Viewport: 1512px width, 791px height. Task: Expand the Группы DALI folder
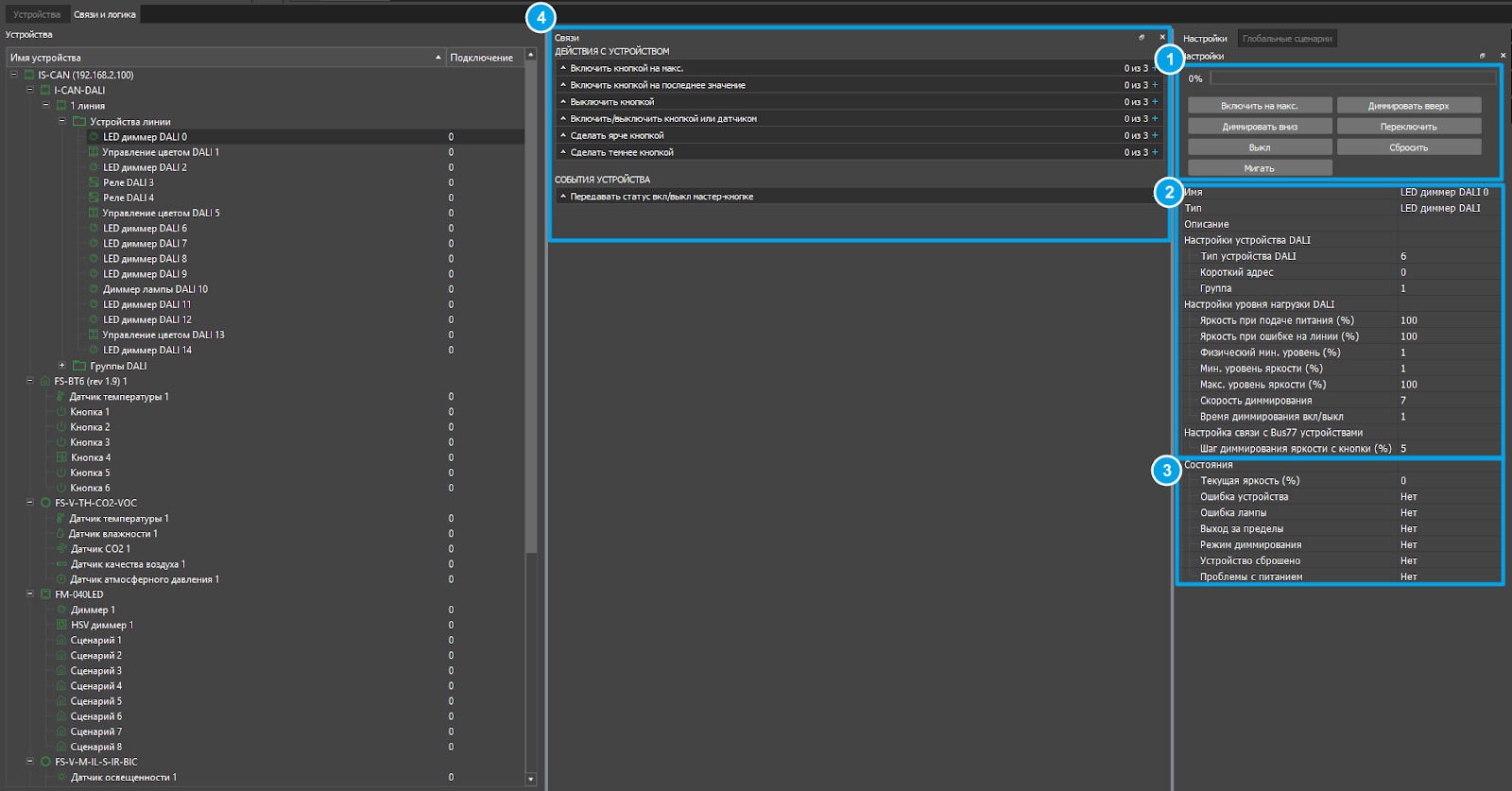coord(62,366)
